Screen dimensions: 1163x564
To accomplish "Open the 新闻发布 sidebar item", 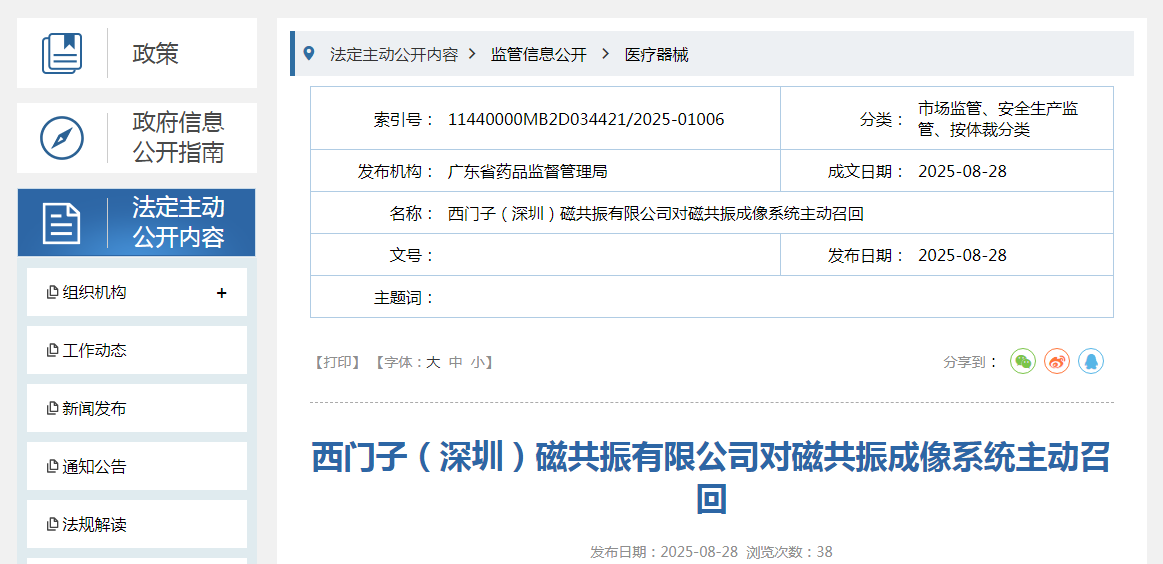I will pyautogui.click(x=95, y=409).
